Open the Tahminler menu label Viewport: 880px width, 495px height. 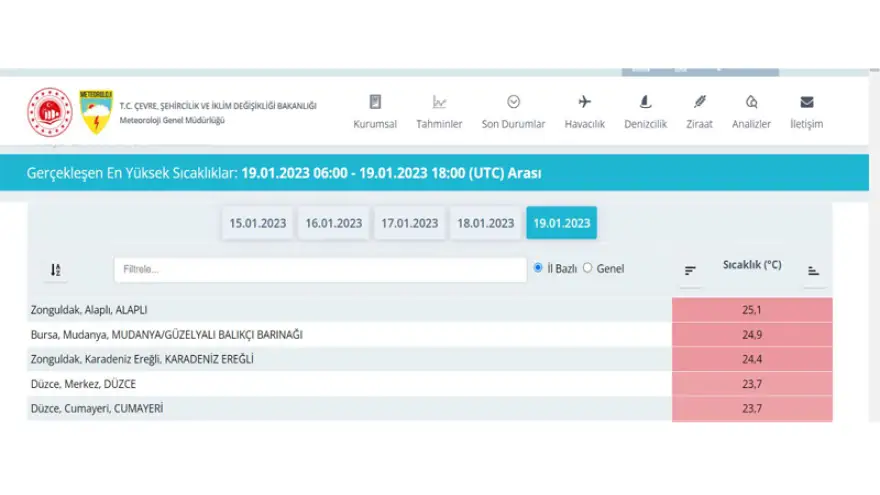(x=439, y=124)
